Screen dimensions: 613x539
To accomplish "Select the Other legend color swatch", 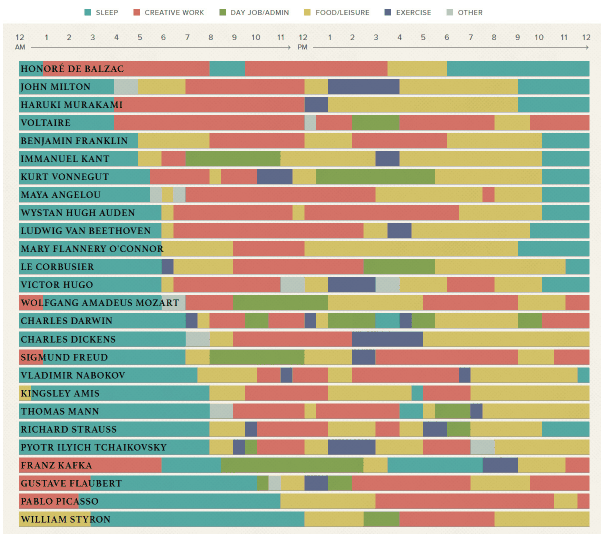I will click(450, 13).
